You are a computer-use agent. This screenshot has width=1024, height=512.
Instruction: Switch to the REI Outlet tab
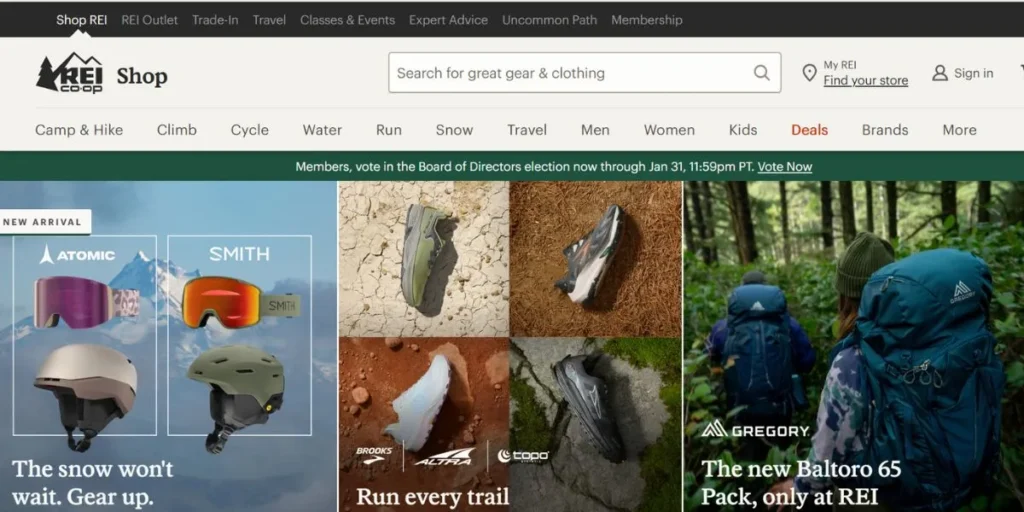click(149, 20)
